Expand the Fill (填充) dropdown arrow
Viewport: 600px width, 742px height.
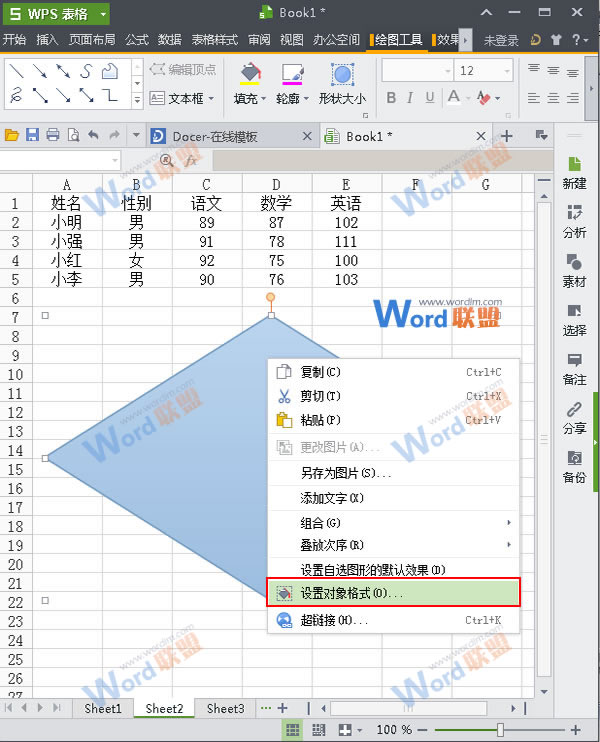point(264,99)
